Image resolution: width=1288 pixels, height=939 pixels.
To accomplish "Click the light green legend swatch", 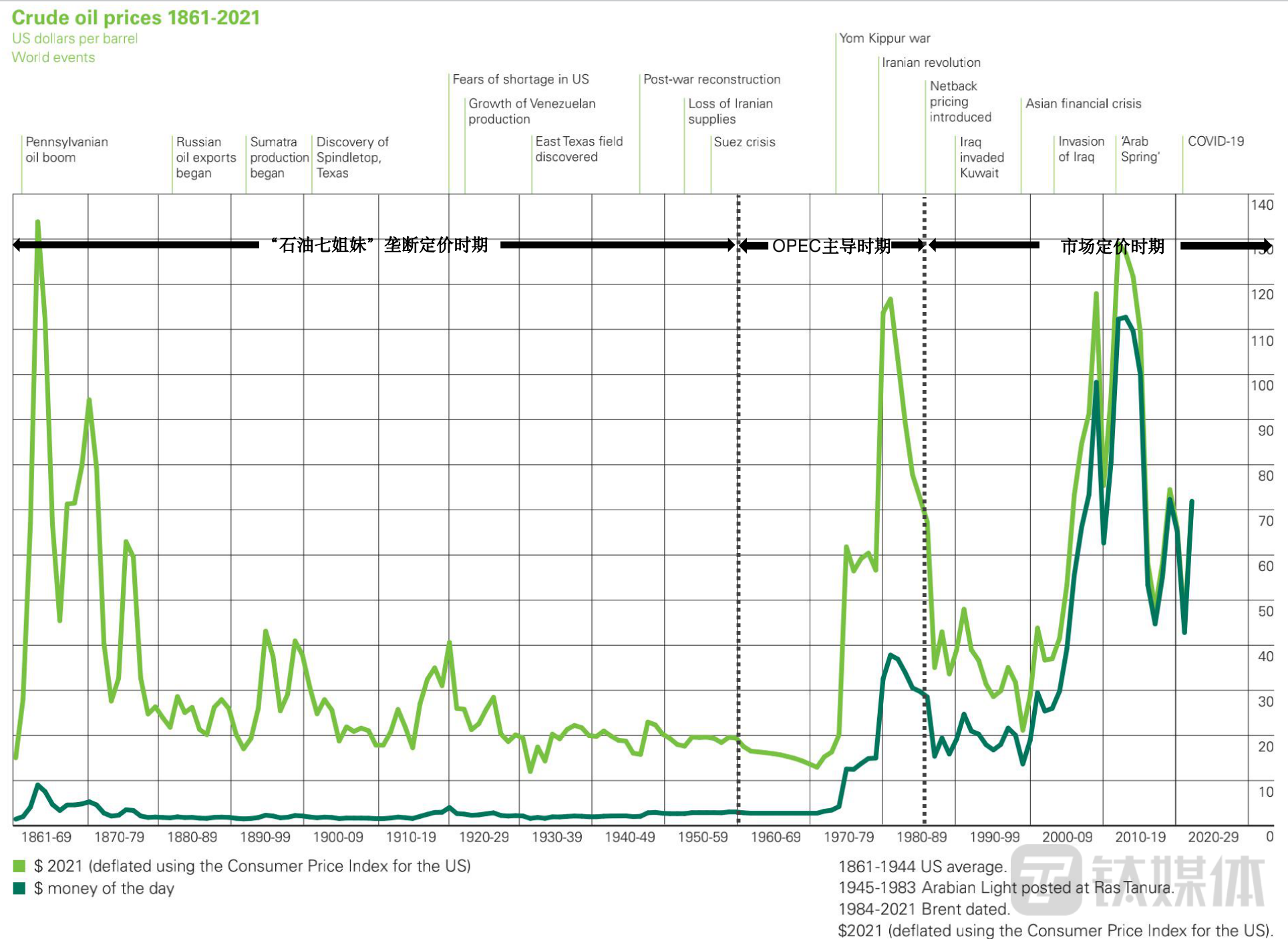I will [x=19, y=866].
